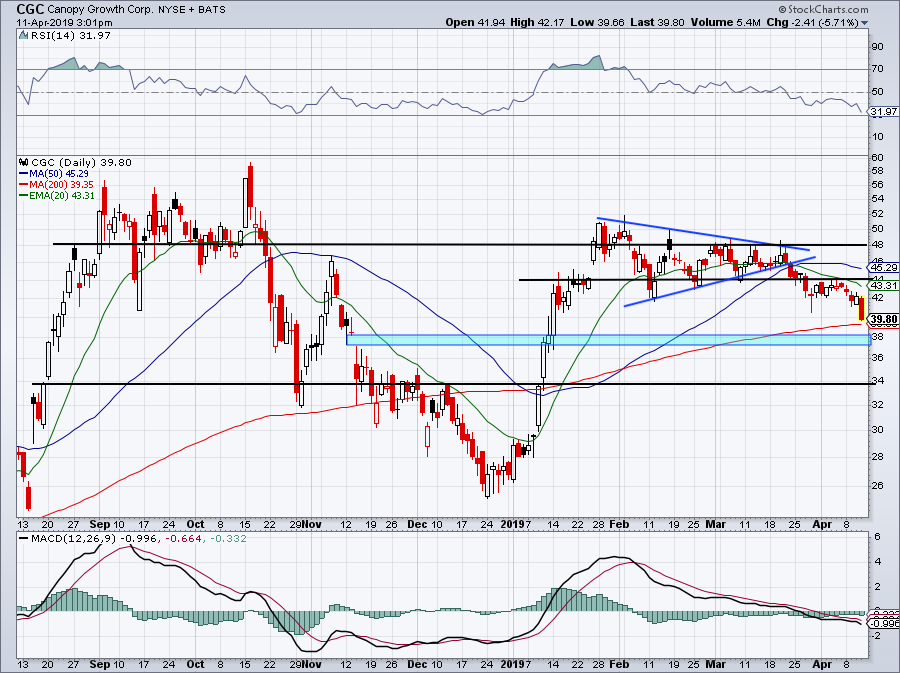
Task: Click the StockCharts.com copyright label
Action: pos(824,9)
